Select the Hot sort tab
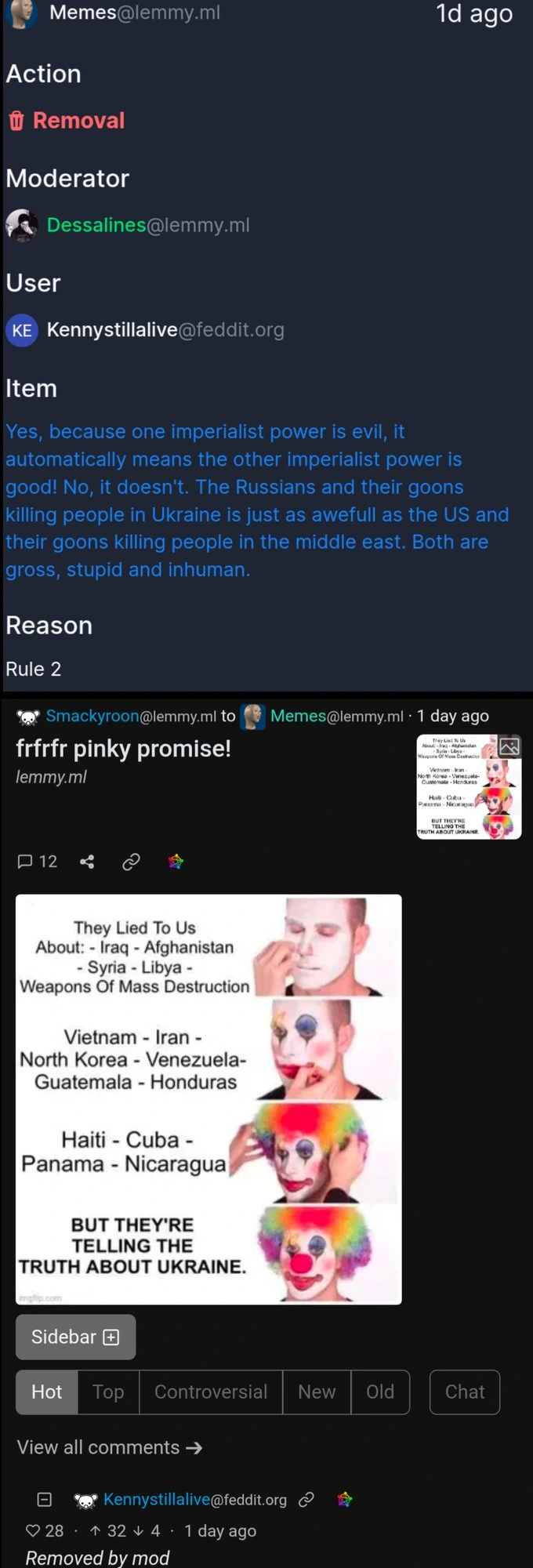The height and width of the screenshot is (1568, 533). [46, 1392]
